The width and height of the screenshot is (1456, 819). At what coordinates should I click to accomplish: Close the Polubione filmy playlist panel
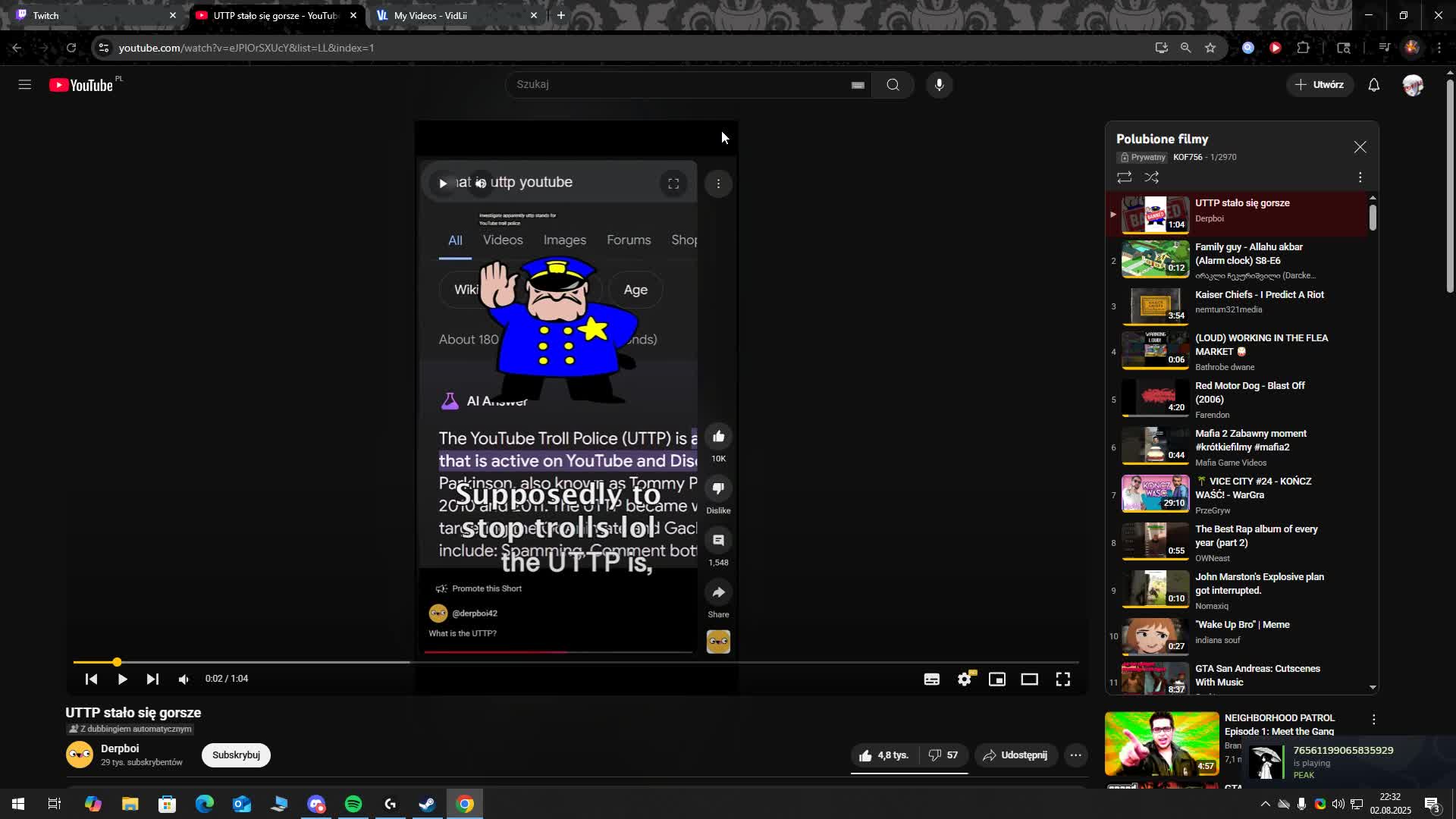(1360, 147)
